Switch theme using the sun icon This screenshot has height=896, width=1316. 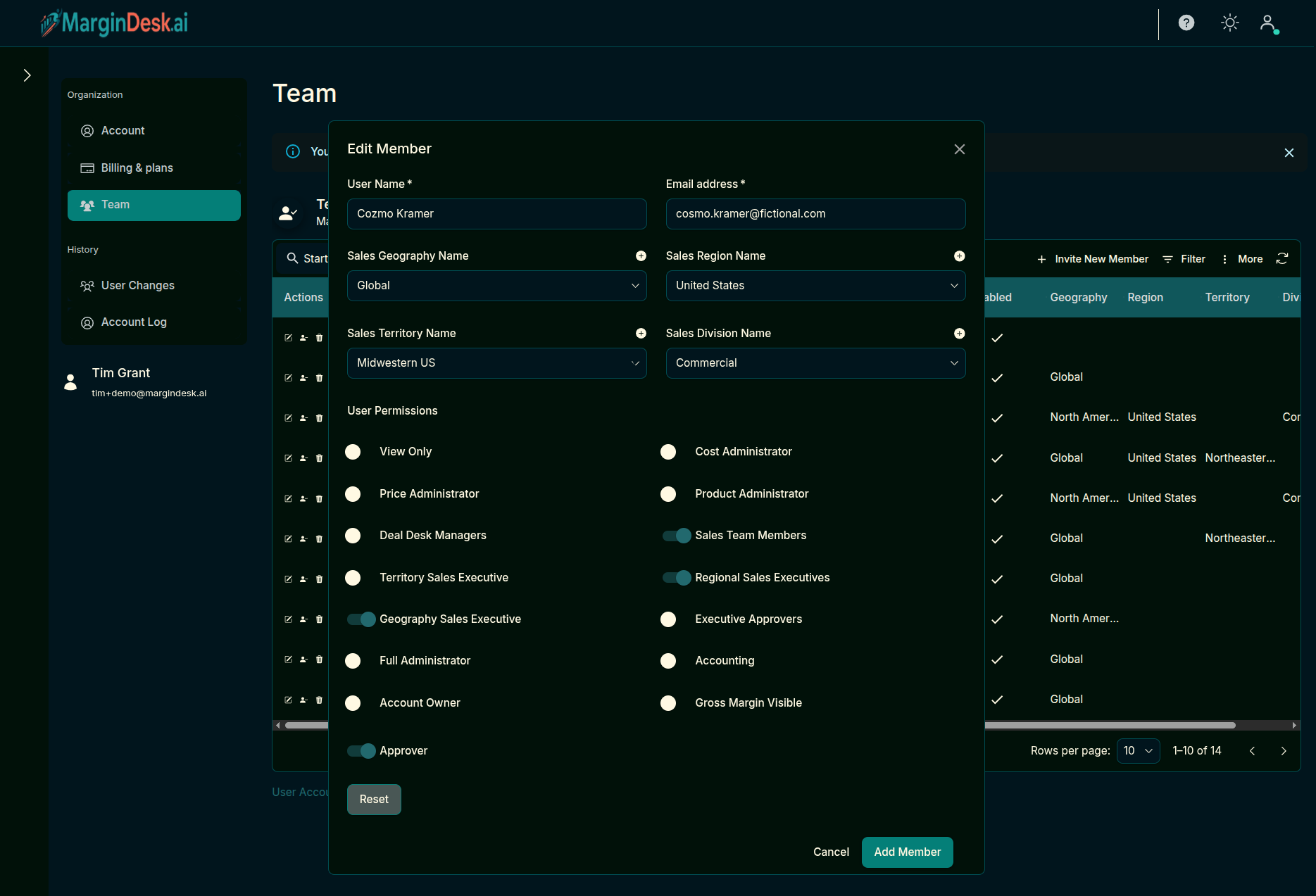click(x=1229, y=23)
